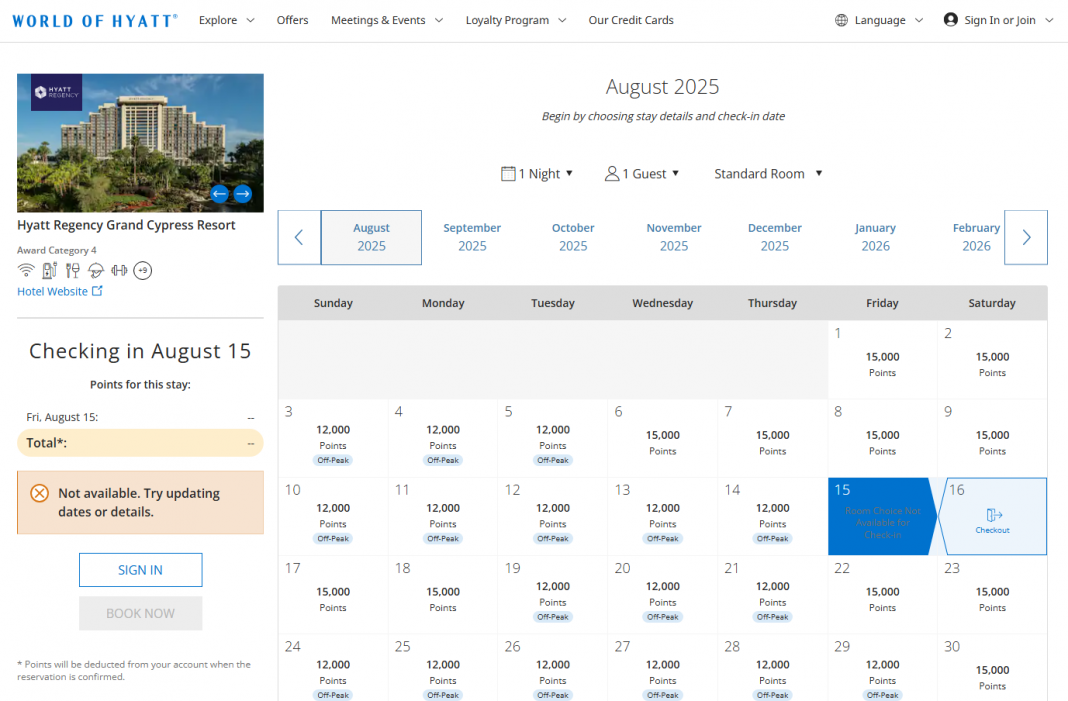This screenshot has height=701, width=1068.
Task: Click the +9 more amenities icon
Action: [142, 270]
